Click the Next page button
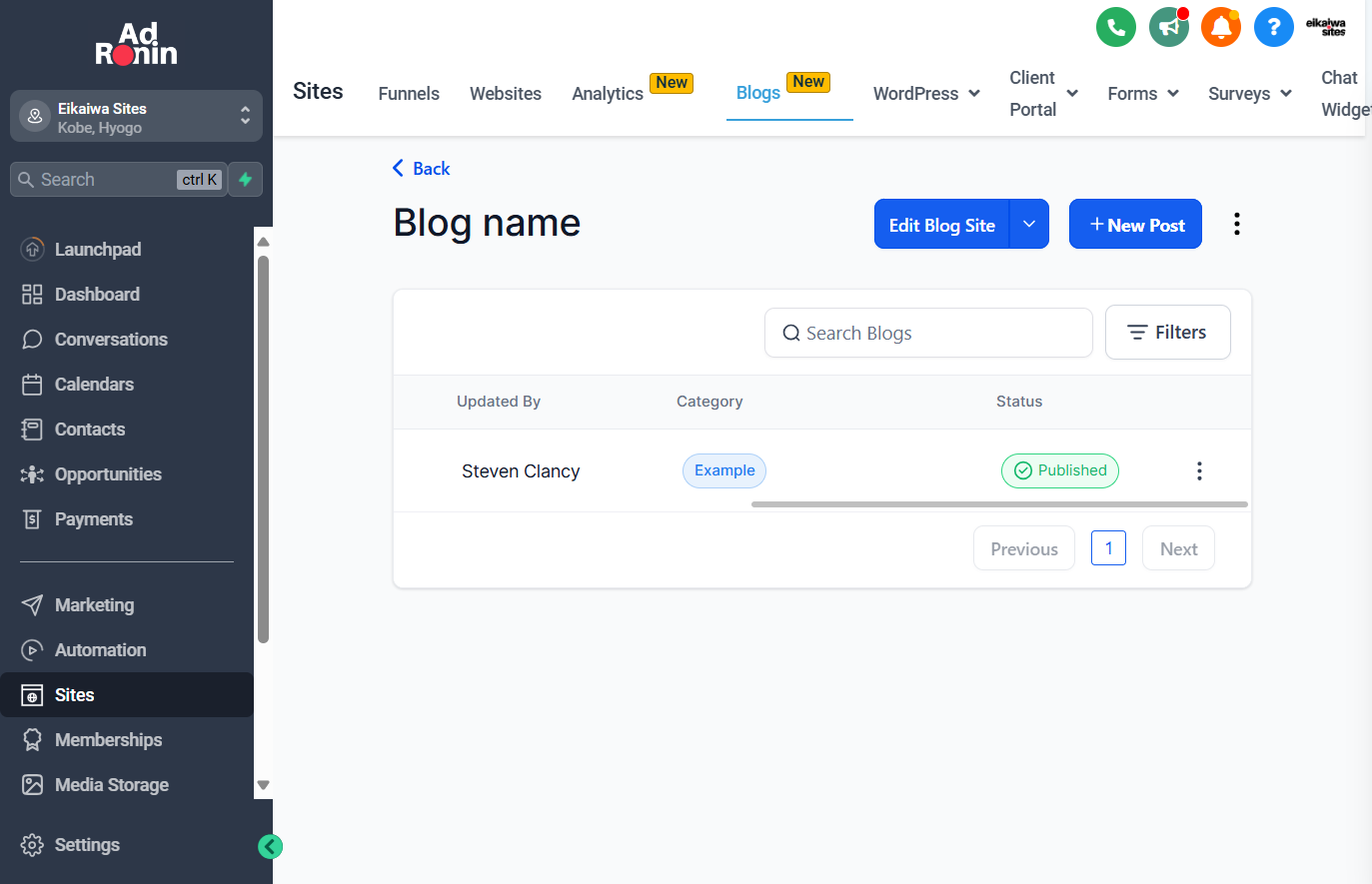The height and width of the screenshot is (884, 1372). (1178, 548)
